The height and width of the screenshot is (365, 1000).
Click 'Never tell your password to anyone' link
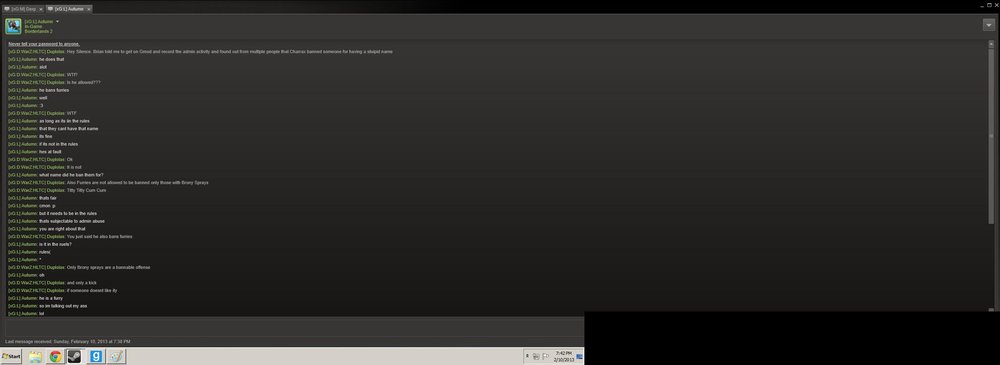44,43
